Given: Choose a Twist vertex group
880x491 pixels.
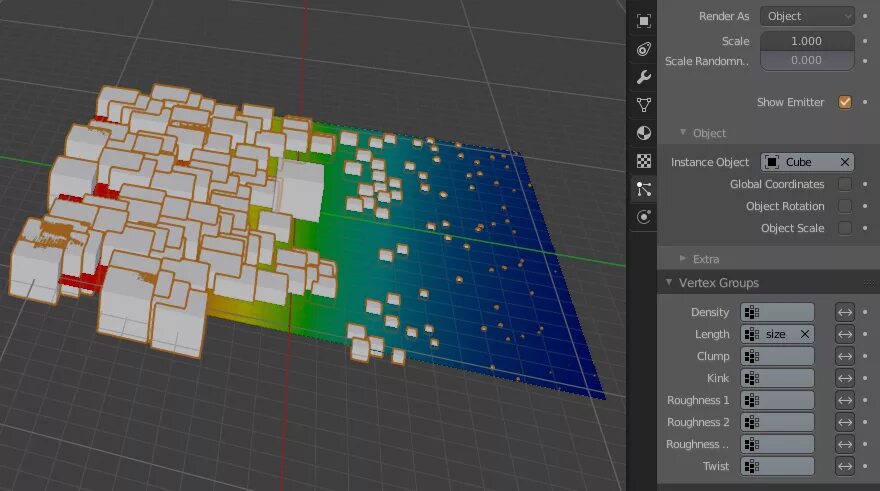Looking at the screenshot, I should (777, 466).
